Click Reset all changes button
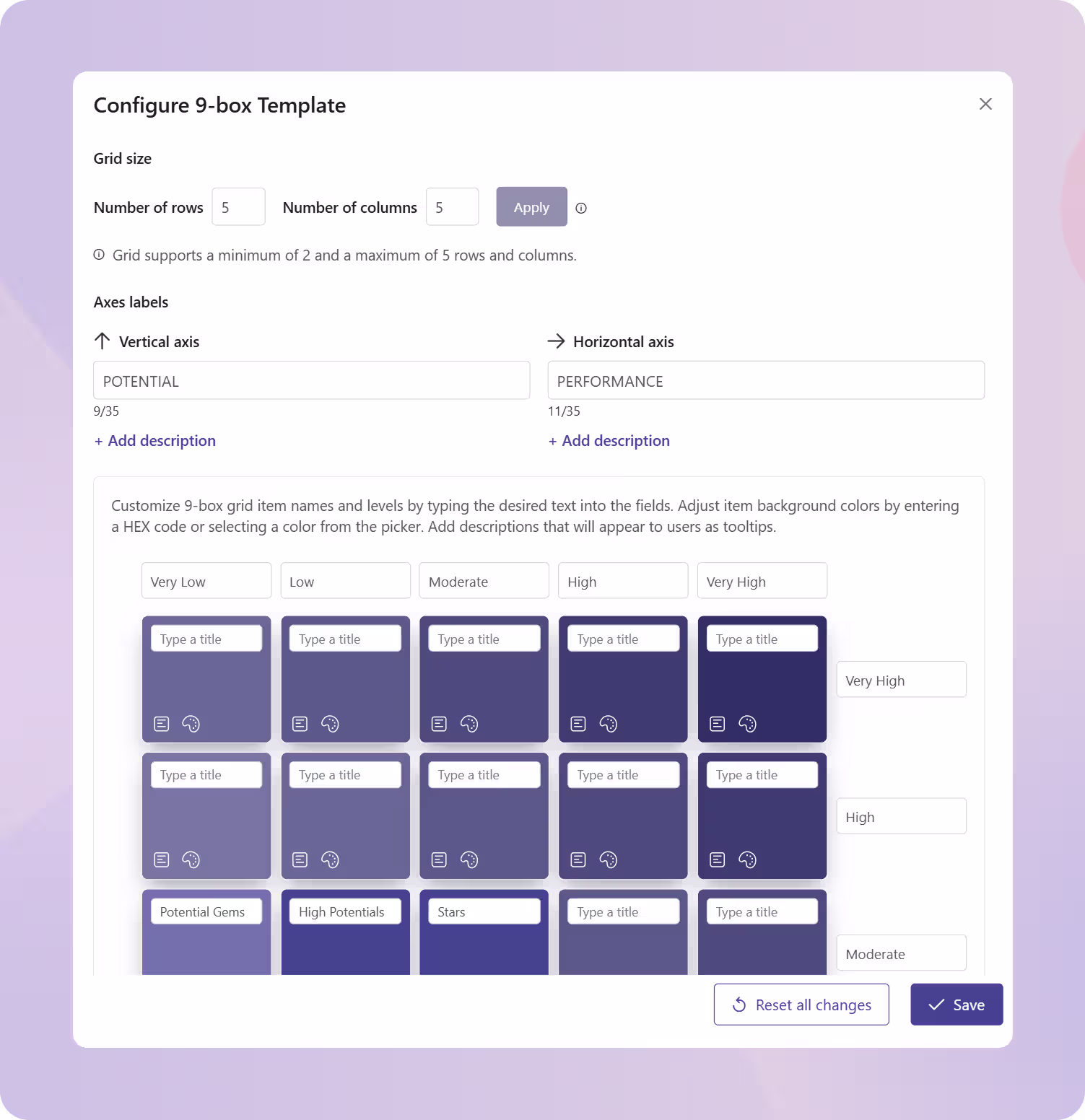Viewport: 1085px width, 1120px height. [x=801, y=1005]
